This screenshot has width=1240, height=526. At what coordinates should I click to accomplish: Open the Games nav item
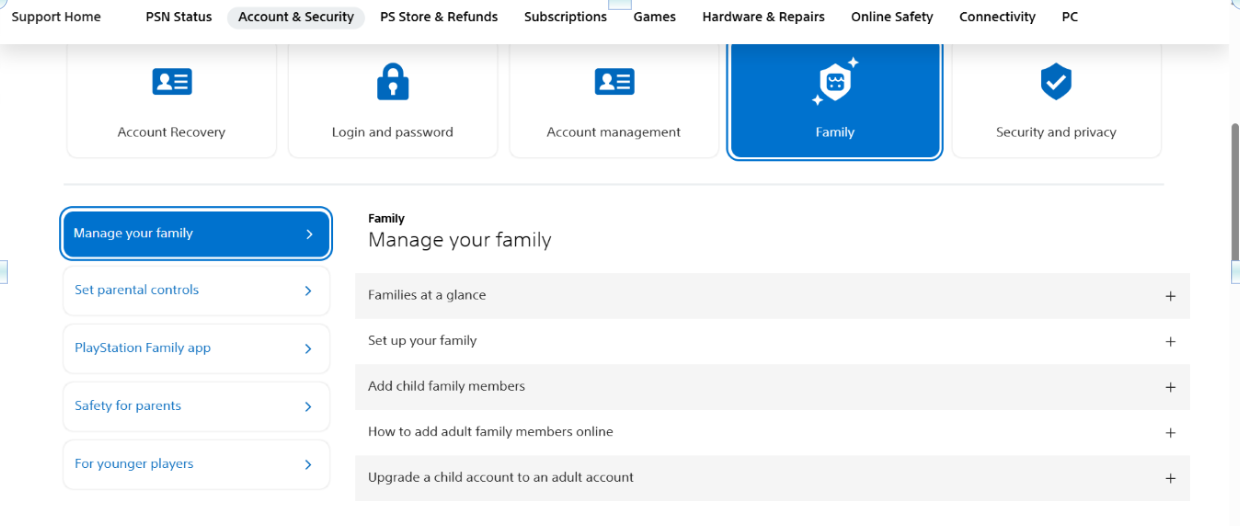(x=655, y=17)
